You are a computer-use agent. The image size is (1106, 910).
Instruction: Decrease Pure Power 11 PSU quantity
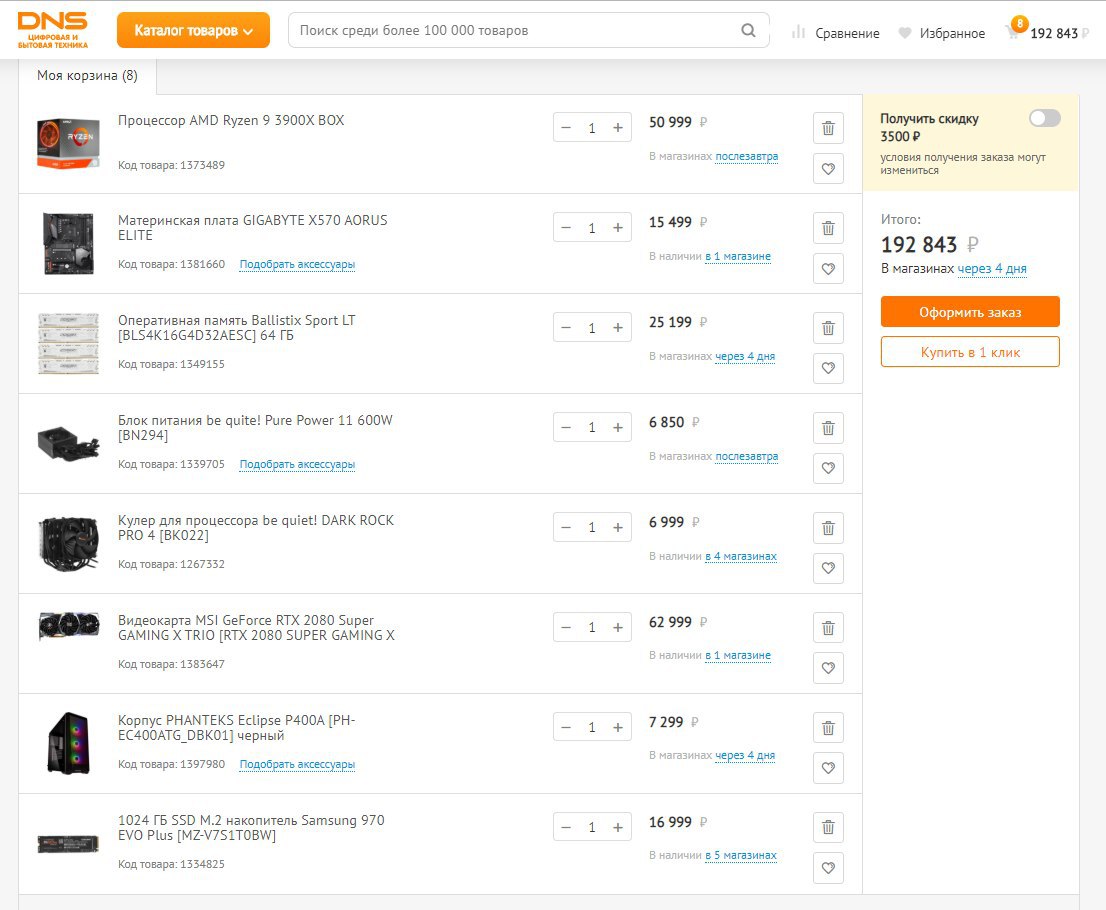click(566, 427)
